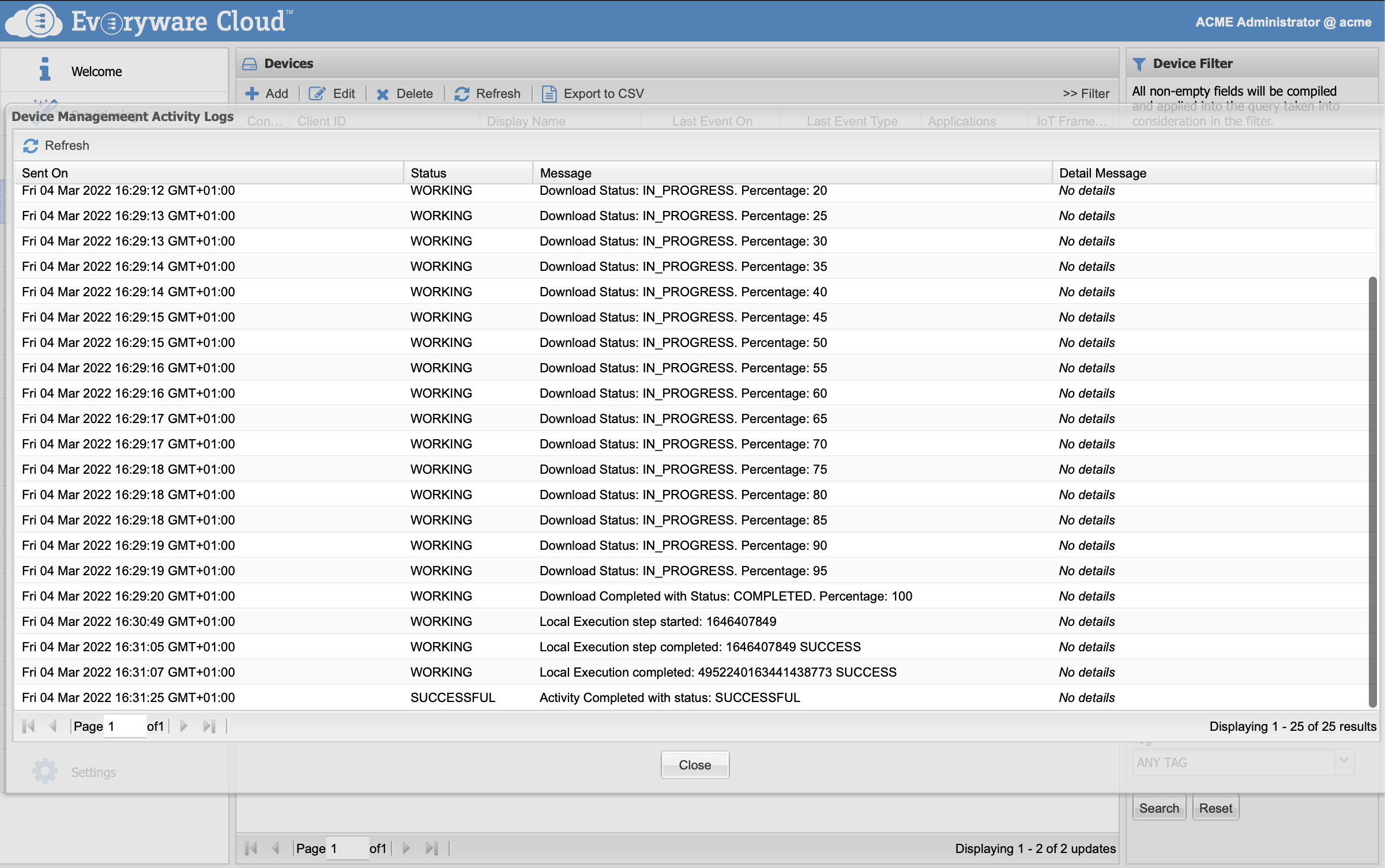Image resolution: width=1385 pixels, height=868 pixels.
Task: Click the Add plus icon in Devices toolbar
Action: click(252, 94)
